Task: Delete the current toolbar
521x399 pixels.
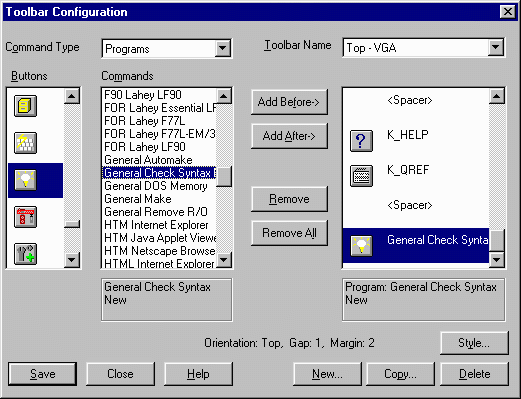Action: point(474,374)
